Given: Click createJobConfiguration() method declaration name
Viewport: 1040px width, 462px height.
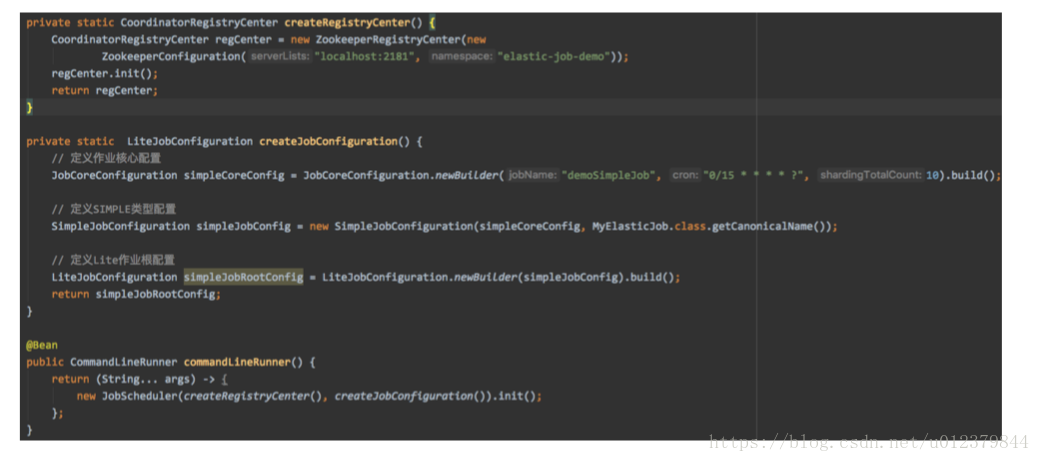Looking at the screenshot, I should click(328, 141).
